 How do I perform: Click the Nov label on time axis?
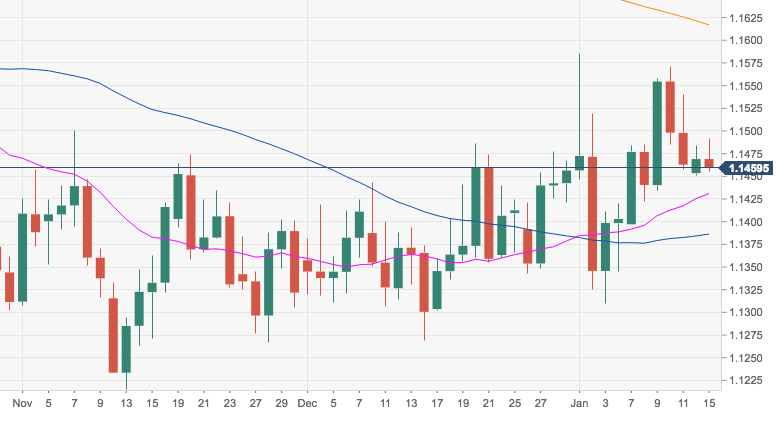coord(22,403)
